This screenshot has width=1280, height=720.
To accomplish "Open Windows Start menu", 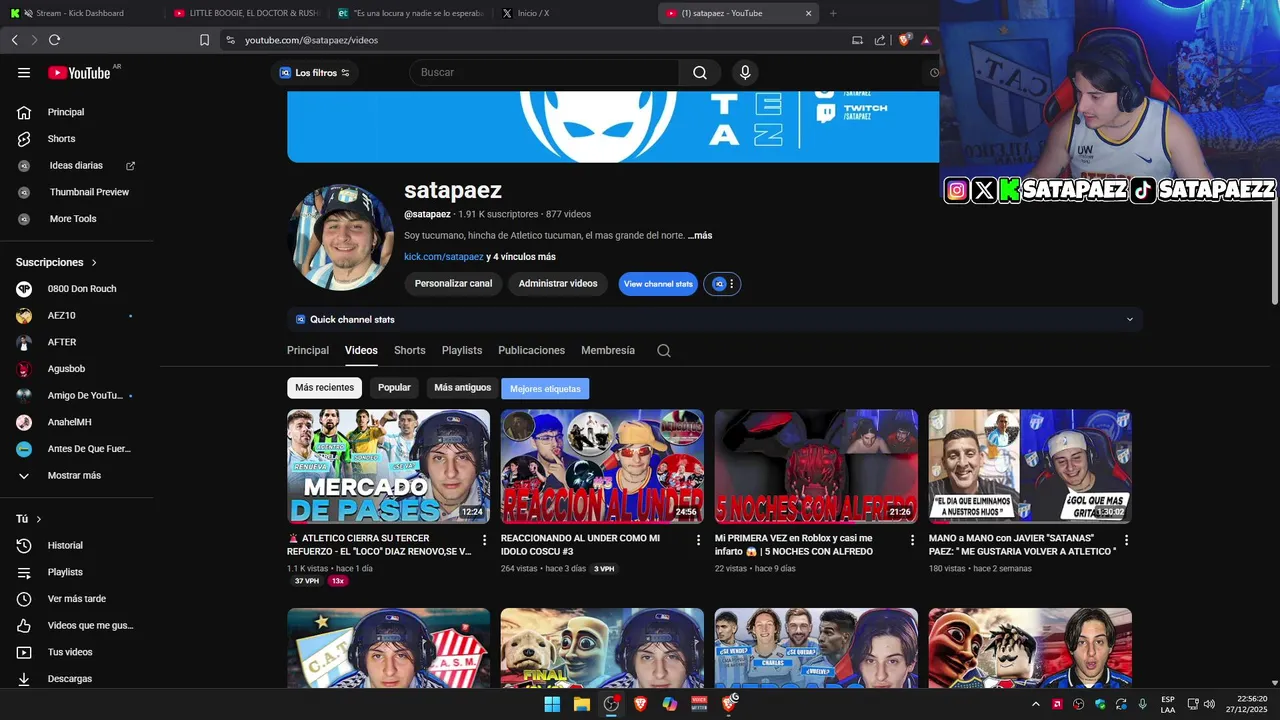I will coord(552,704).
